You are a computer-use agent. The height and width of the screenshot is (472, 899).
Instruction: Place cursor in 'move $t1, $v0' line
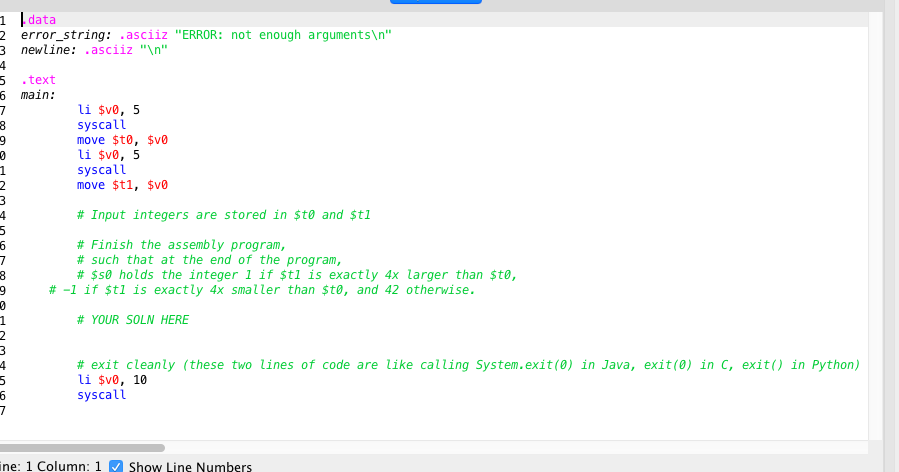(122, 185)
